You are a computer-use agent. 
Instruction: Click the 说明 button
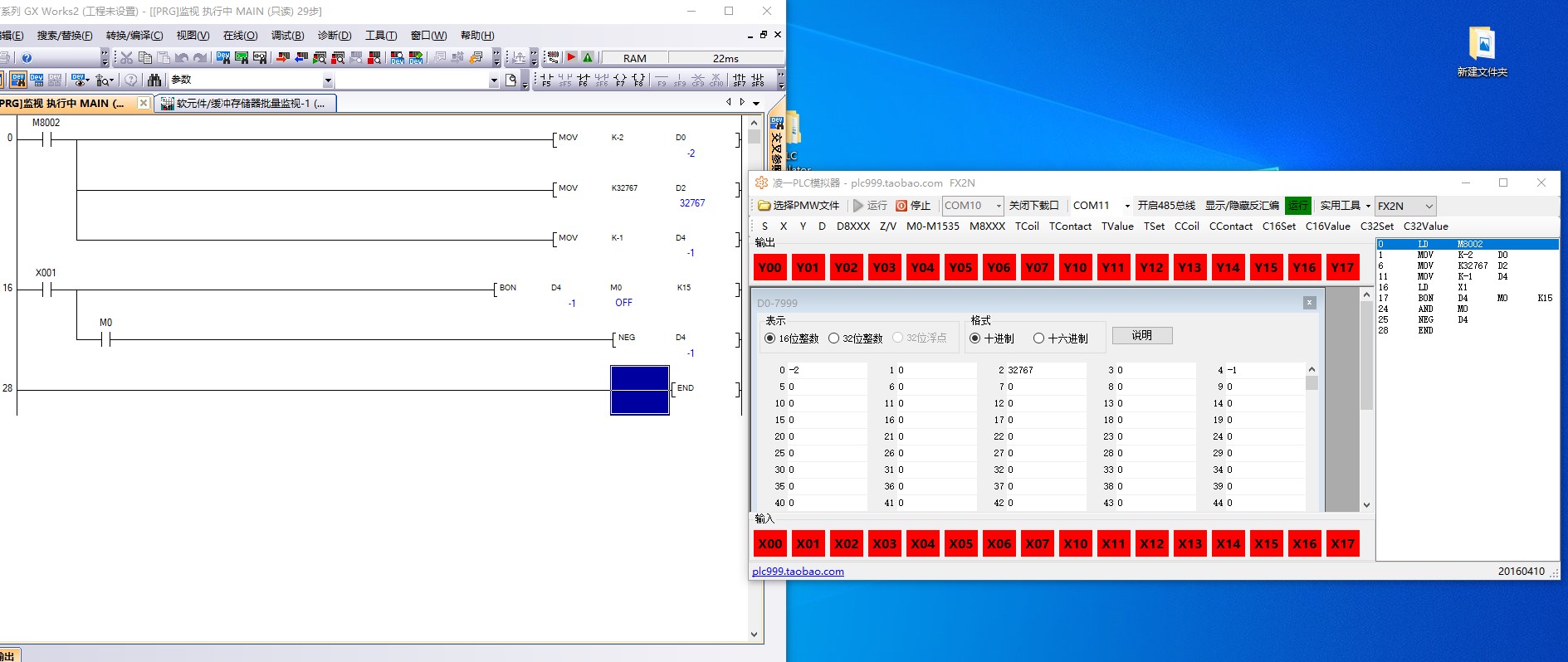tap(1141, 335)
